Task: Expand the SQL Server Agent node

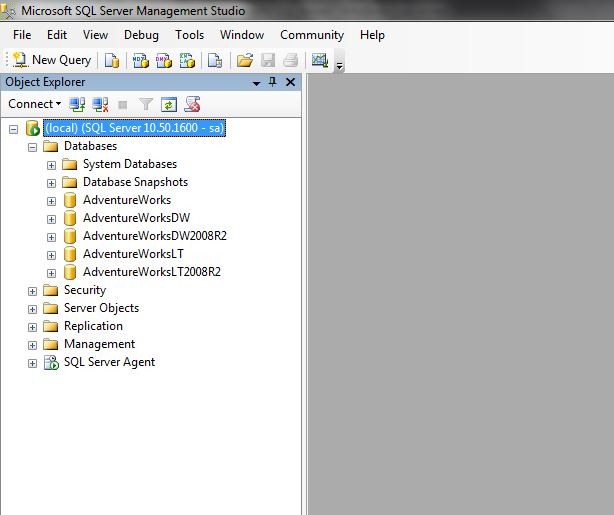Action: point(33,363)
